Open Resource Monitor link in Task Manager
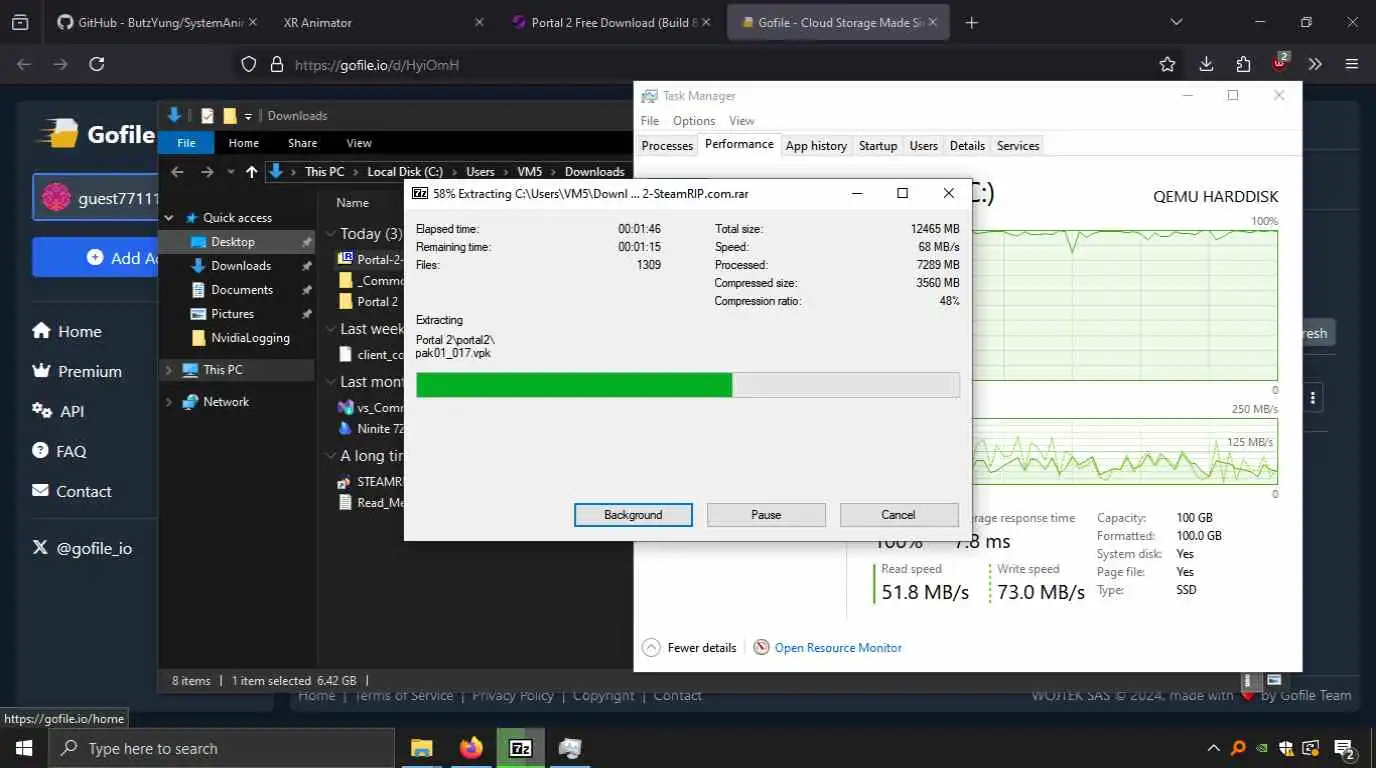Image resolution: width=1376 pixels, height=768 pixels. 838,648
